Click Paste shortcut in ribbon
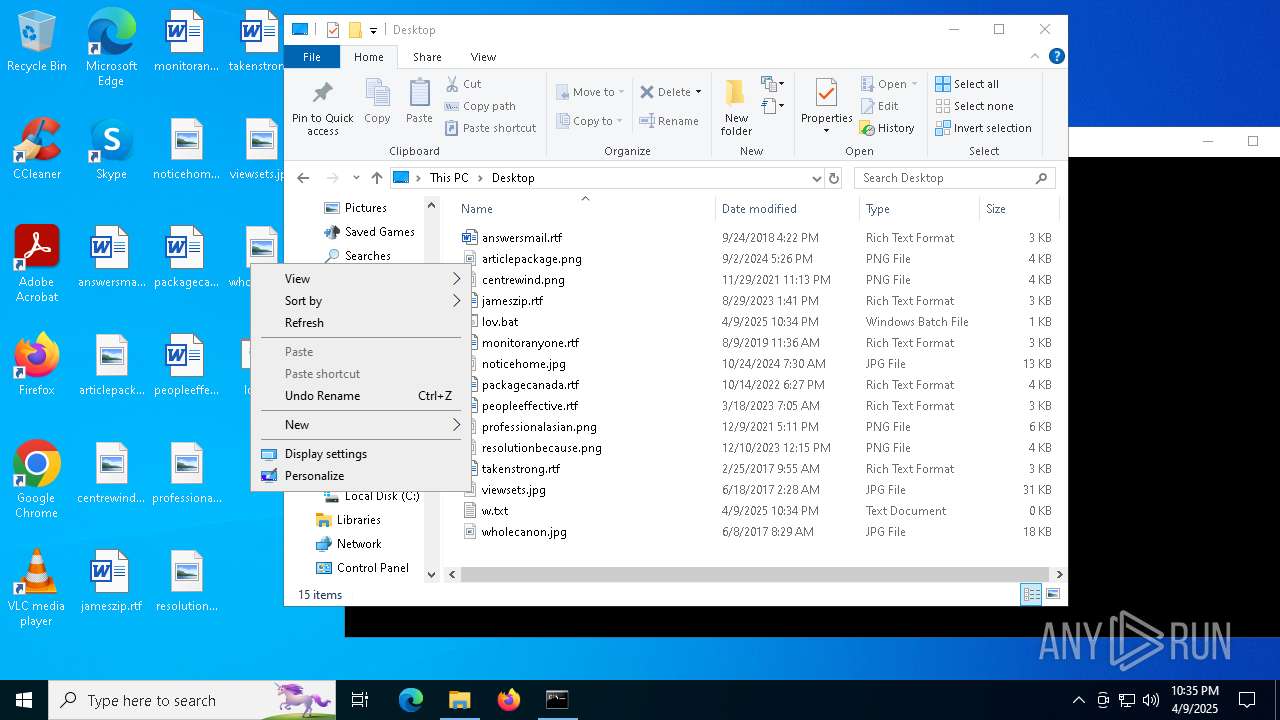Viewport: 1280px width, 720px height. pyautogui.click(x=490, y=128)
